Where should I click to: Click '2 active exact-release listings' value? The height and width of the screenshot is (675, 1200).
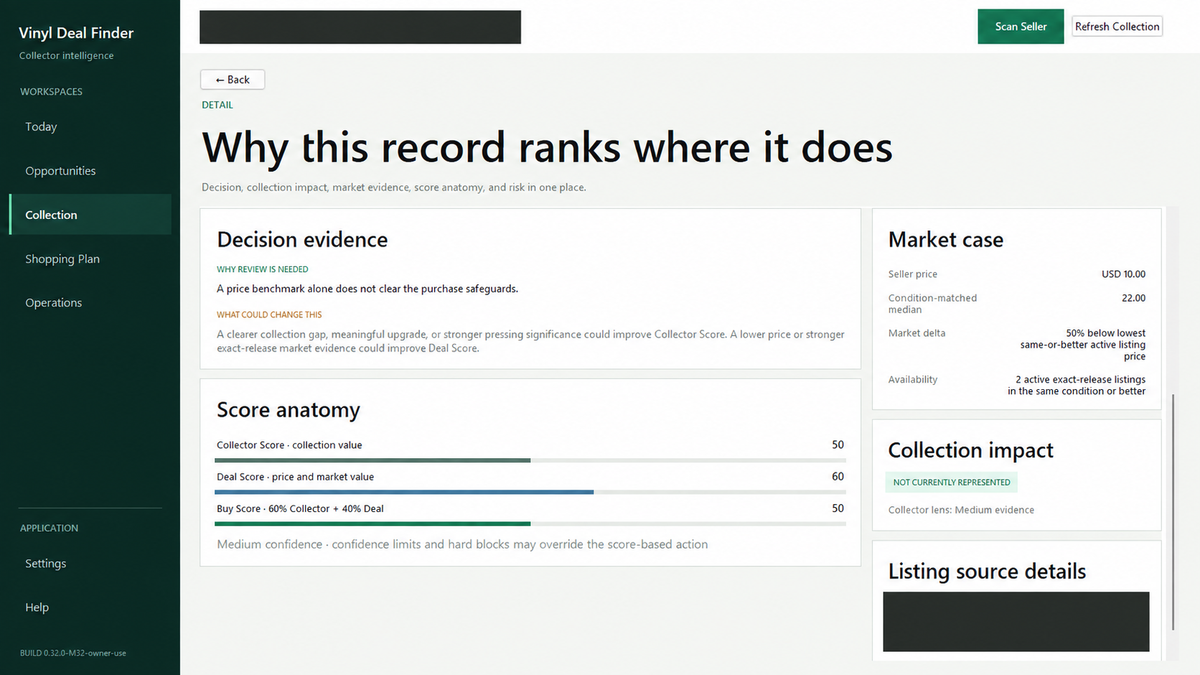[x=1076, y=385]
